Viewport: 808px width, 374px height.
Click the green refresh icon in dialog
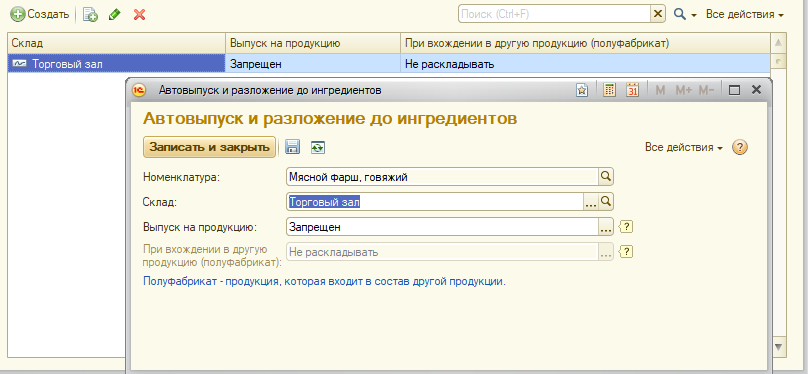(x=318, y=148)
